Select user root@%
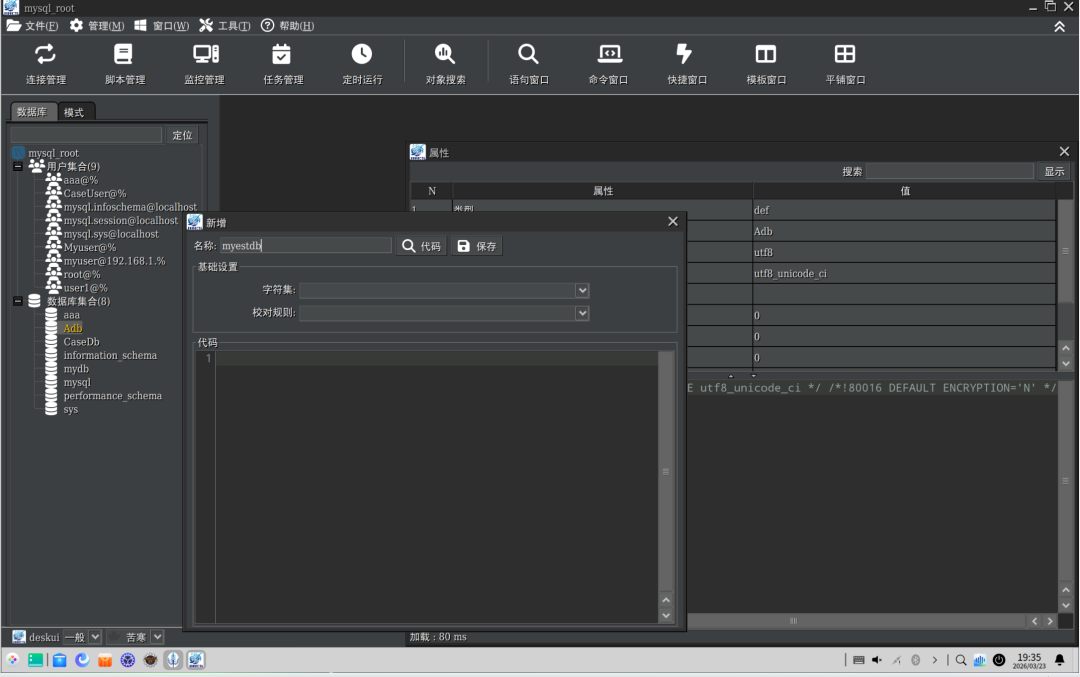The height and width of the screenshot is (677, 1080). [x=82, y=274]
